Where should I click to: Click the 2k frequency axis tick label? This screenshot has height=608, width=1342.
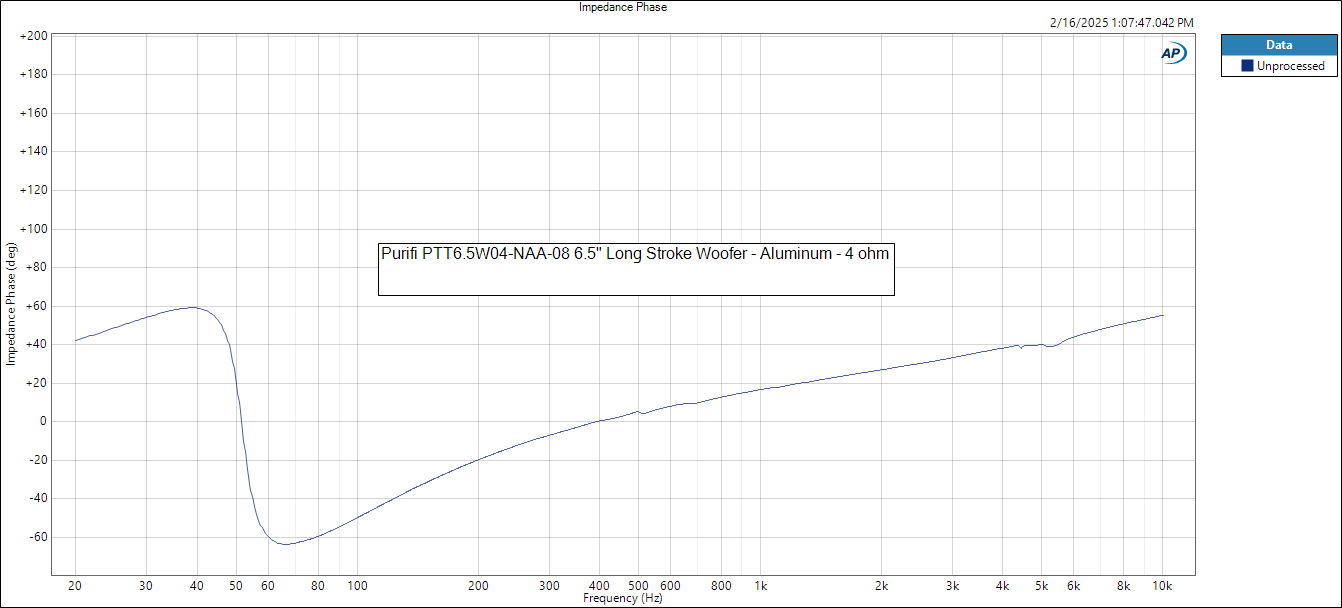pos(881,585)
